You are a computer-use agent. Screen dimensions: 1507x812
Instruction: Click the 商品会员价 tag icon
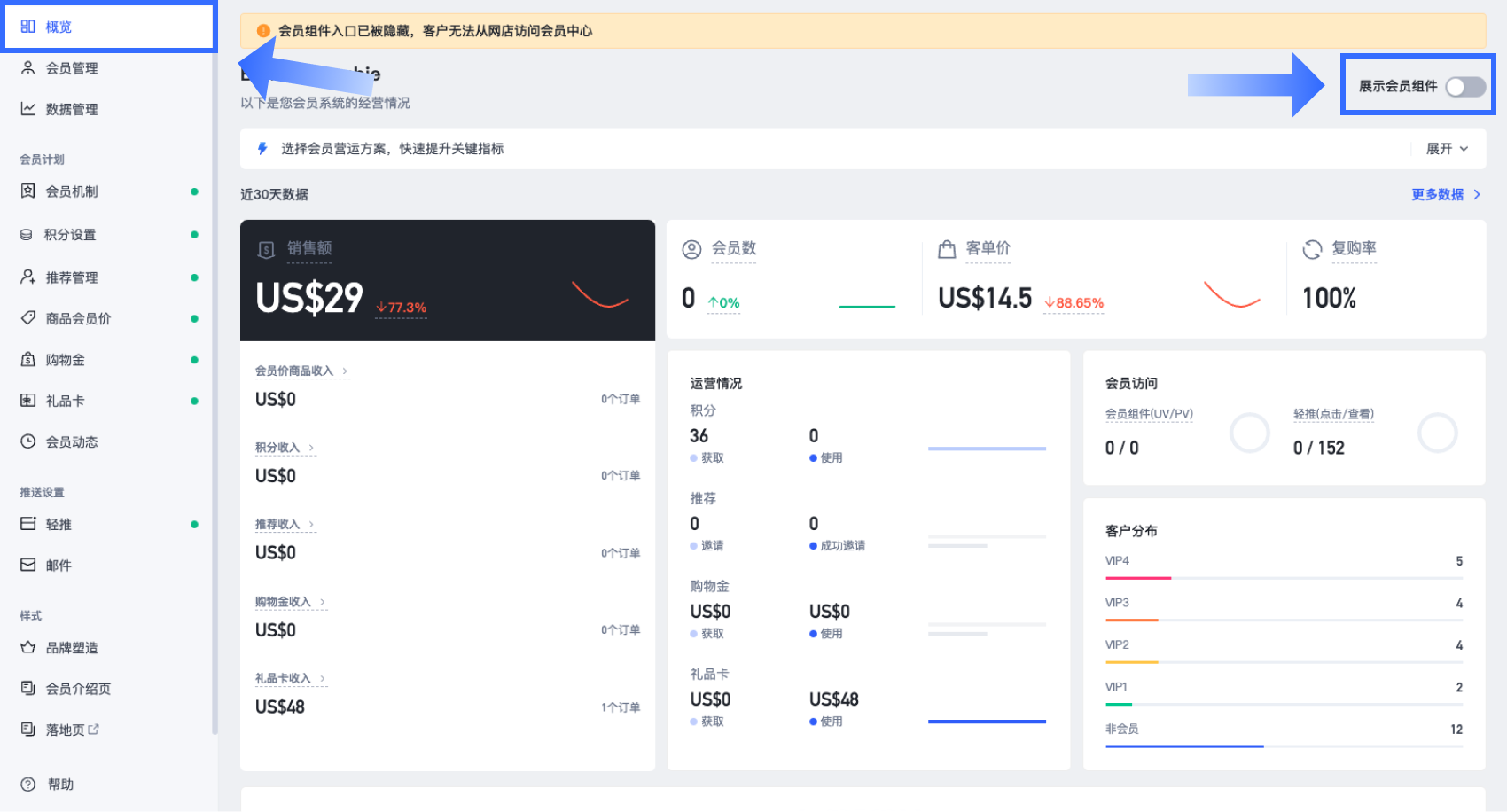click(x=28, y=317)
